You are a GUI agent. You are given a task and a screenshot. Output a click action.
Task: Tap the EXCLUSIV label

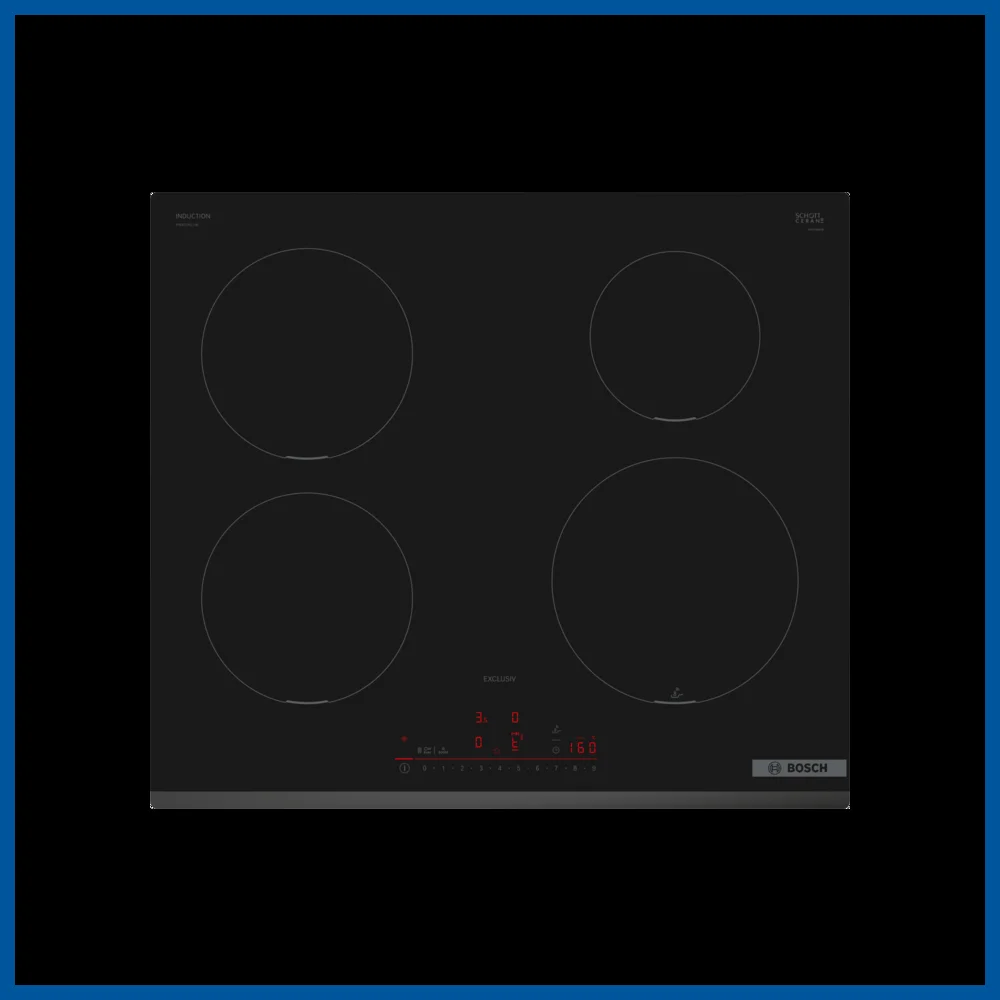499,679
